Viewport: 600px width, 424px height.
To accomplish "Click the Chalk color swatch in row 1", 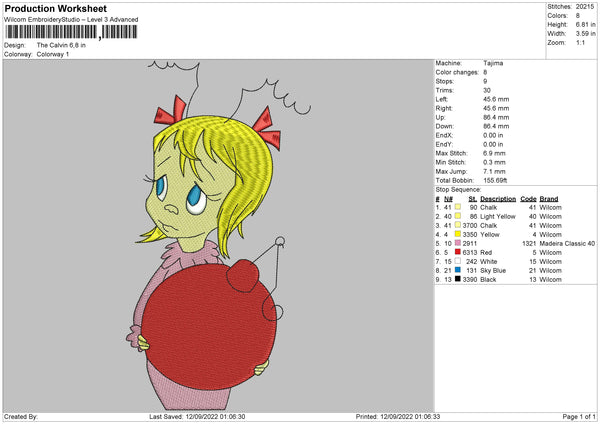I will pyautogui.click(x=458, y=207).
